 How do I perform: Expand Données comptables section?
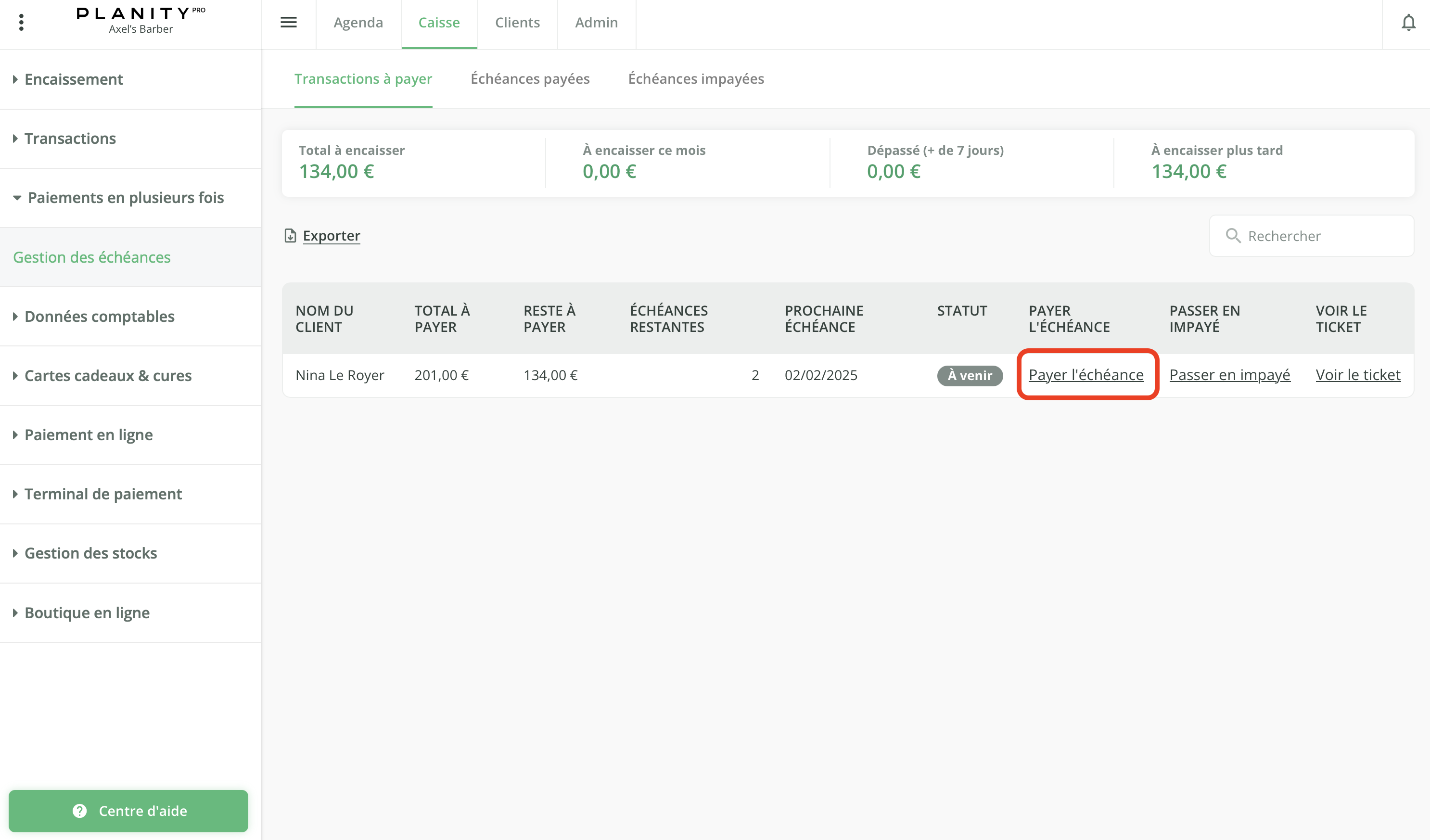(x=99, y=316)
